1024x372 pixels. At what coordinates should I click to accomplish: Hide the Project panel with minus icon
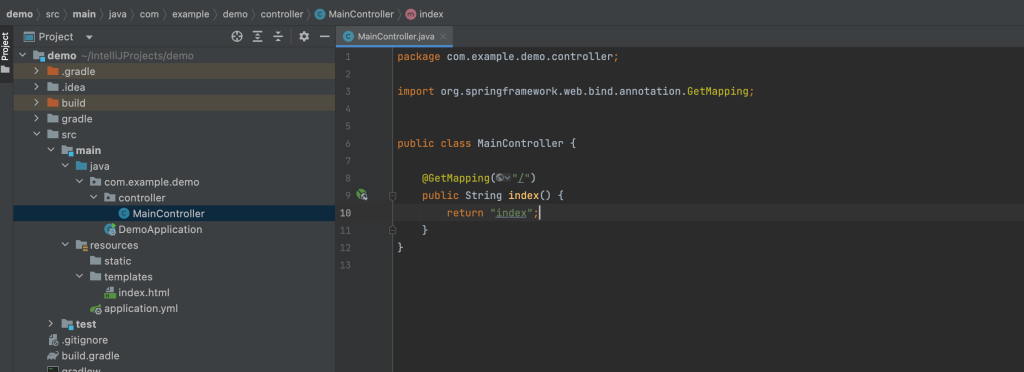click(324, 37)
